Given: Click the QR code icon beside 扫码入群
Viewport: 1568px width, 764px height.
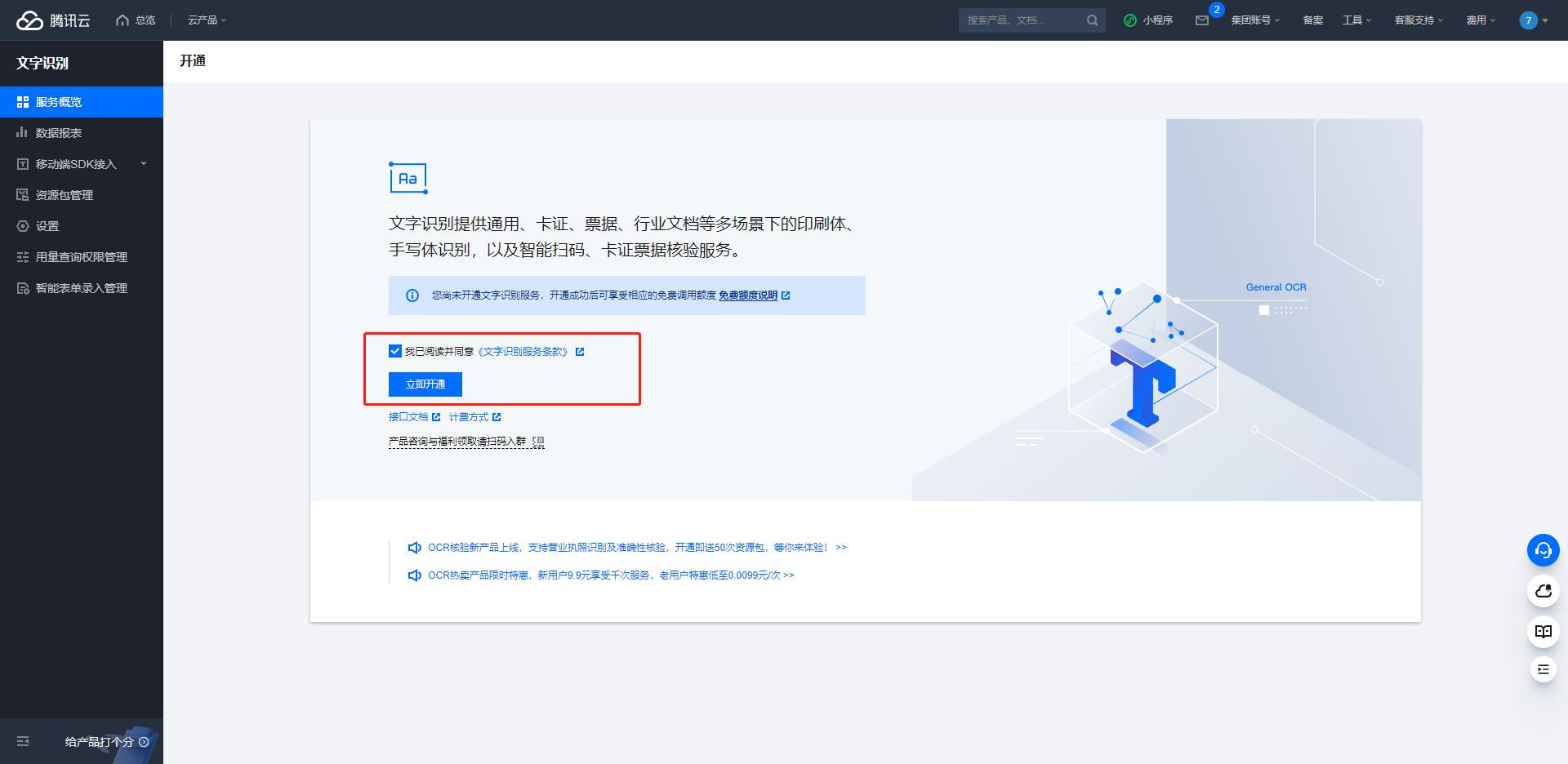Looking at the screenshot, I should coord(538,442).
